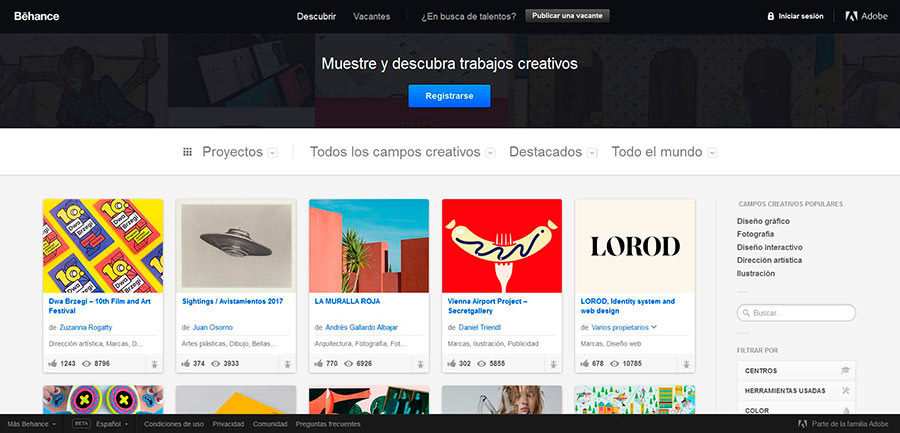Open Preguntas frecuentes footer link
Image resolution: width=900 pixels, height=433 pixels.
click(328, 424)
